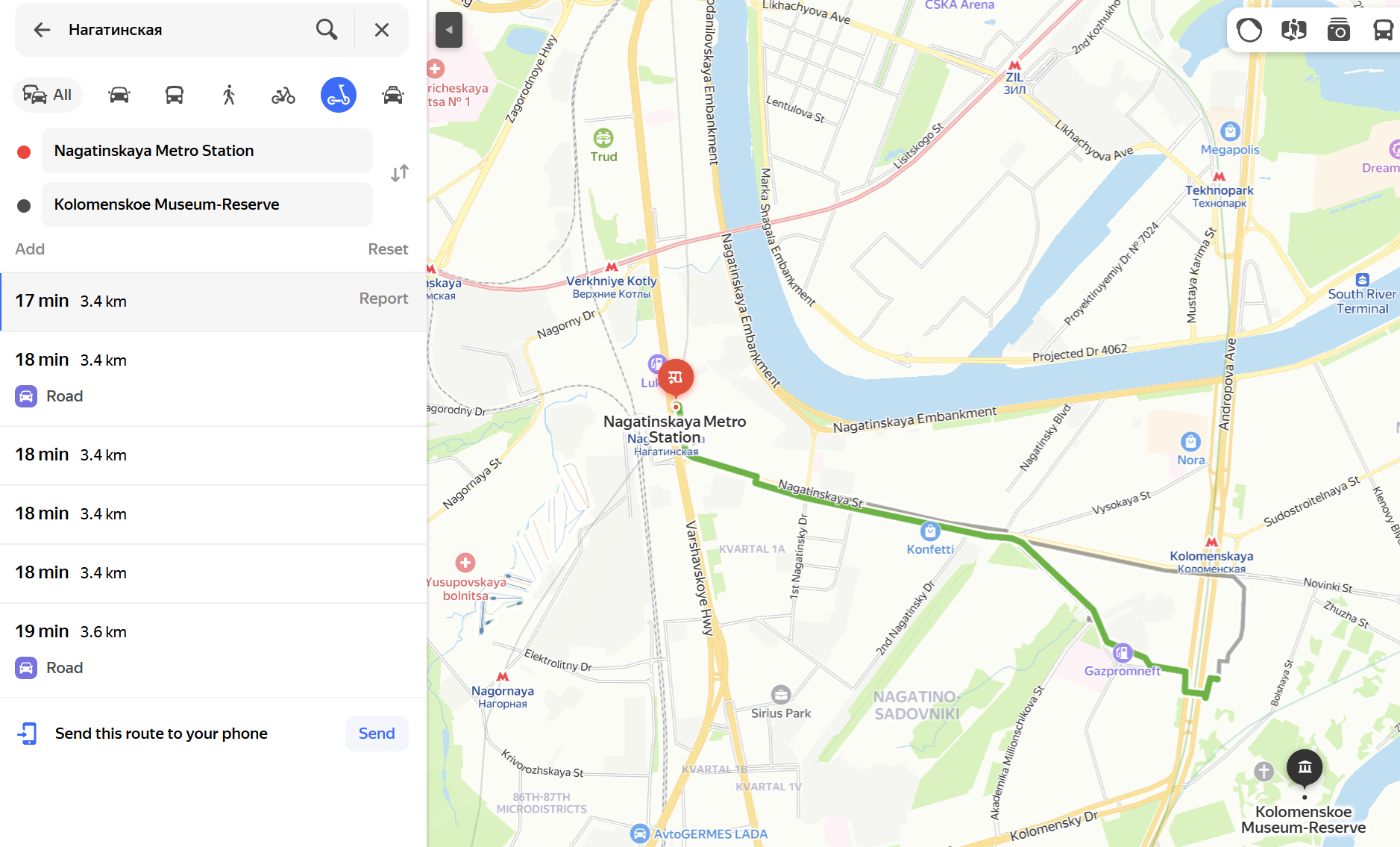Image resolution: width=1400 pixels, height=847 pixels.
Task: Toggle the panorama camera layer
Action: pyautogui.click(x=1339, y=30)
